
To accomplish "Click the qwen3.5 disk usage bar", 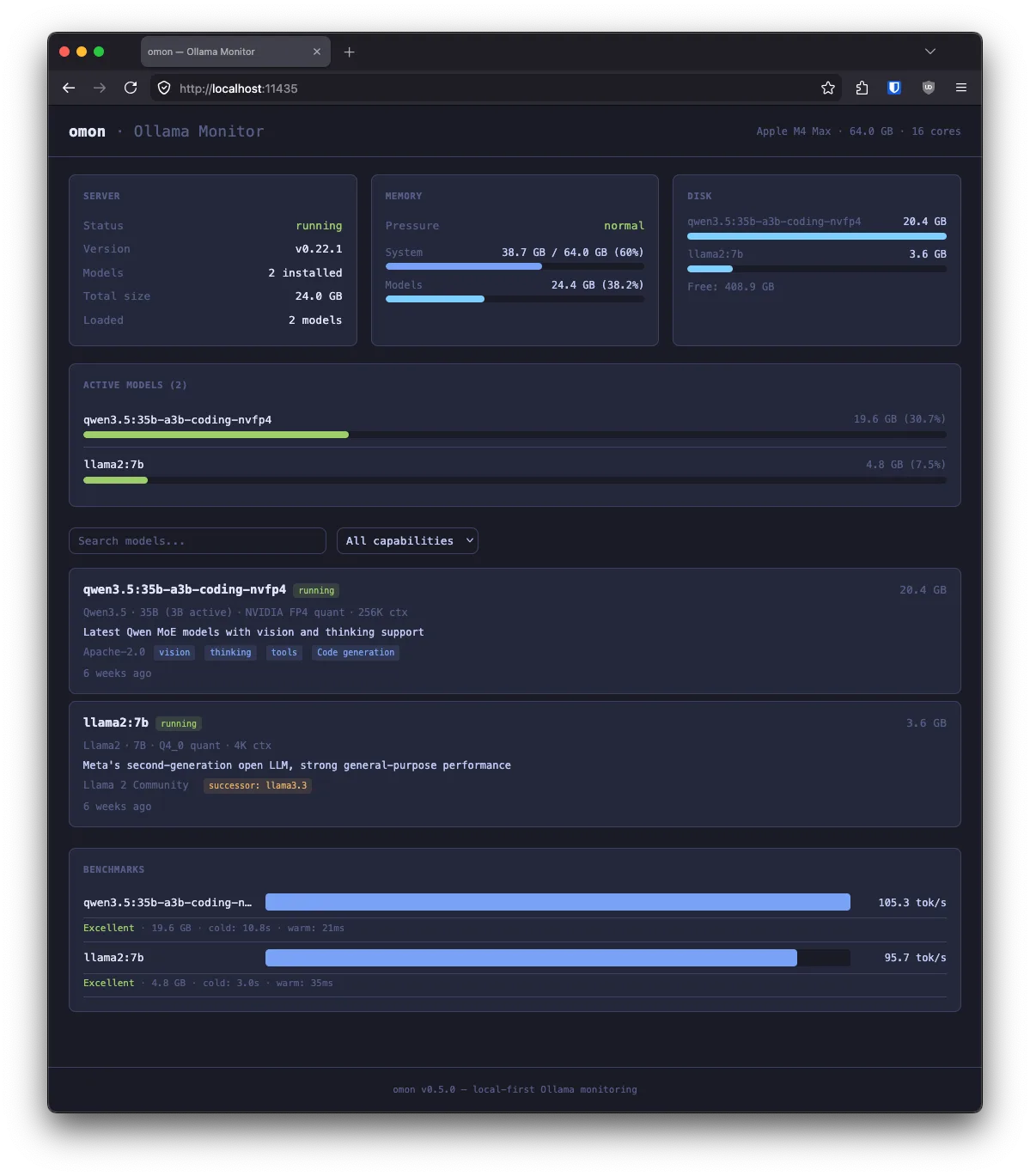I will click(817, 235).
